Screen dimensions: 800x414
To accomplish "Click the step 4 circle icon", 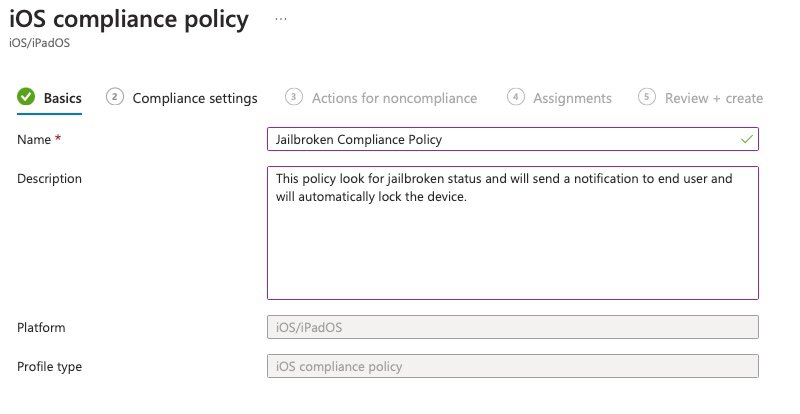I will click(516, 97).
